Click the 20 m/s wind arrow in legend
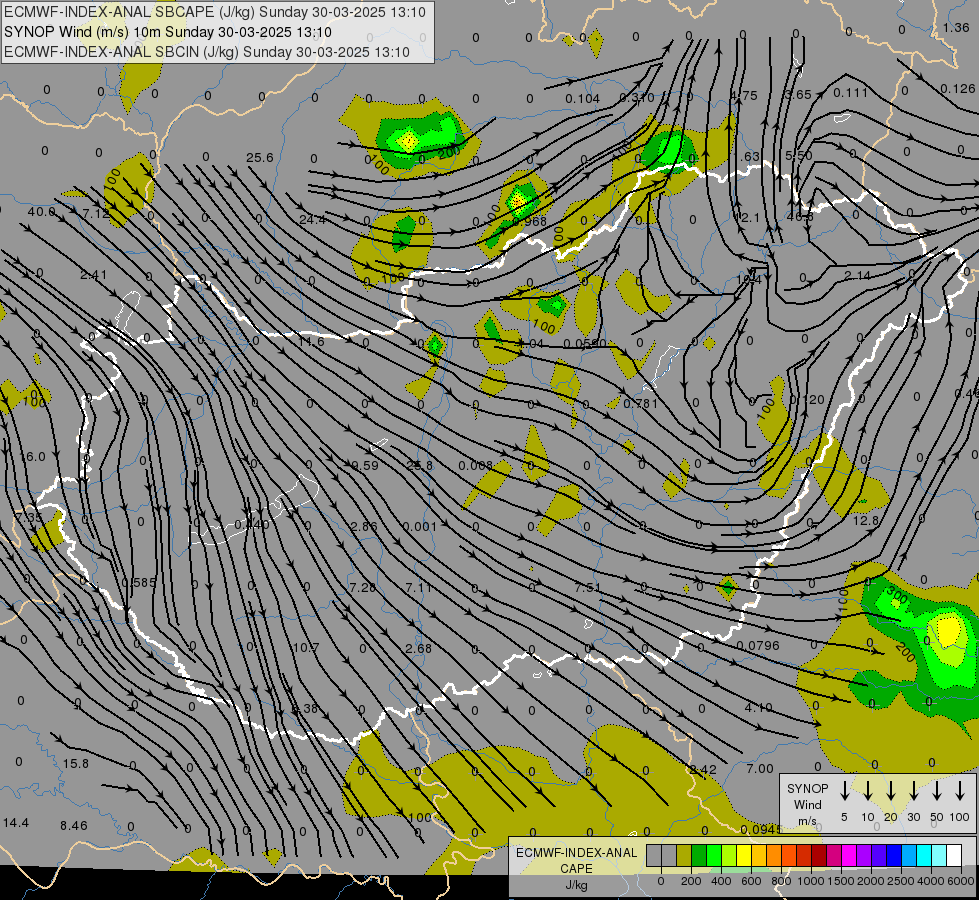The height and width of the screenshot is (900, 979). [x=891, y=791]
